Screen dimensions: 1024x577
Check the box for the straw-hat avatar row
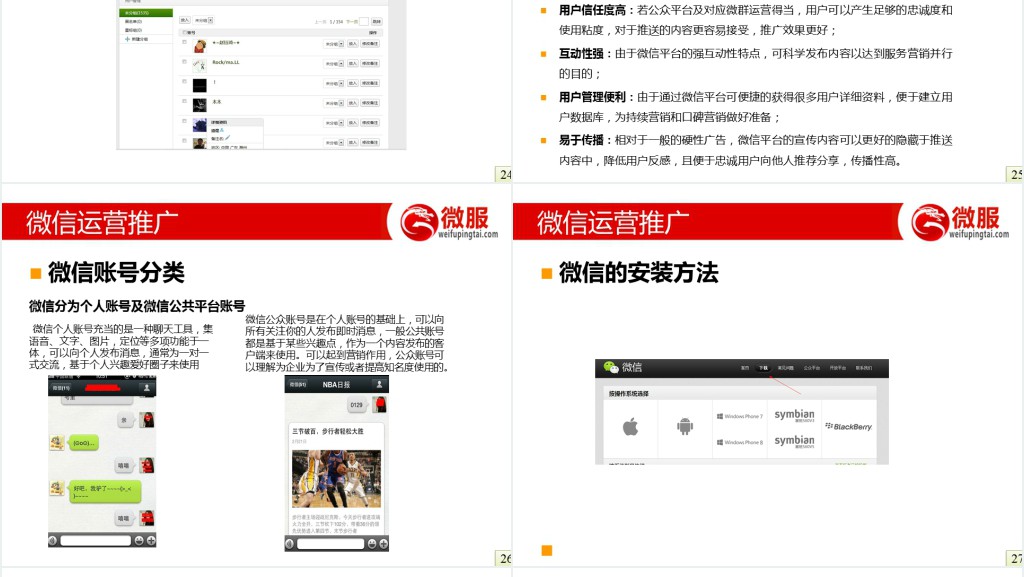[x=184, y=42]
